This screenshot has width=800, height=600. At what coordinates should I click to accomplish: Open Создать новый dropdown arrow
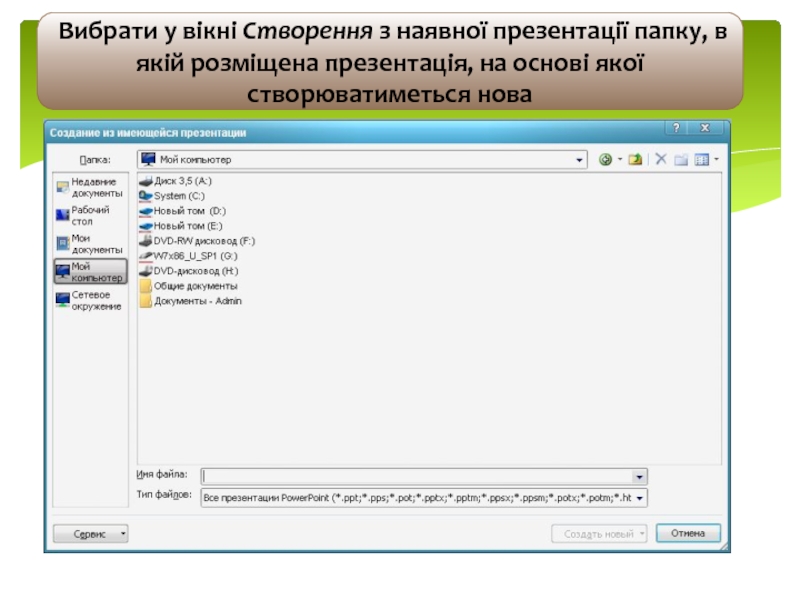pos(642,534)
